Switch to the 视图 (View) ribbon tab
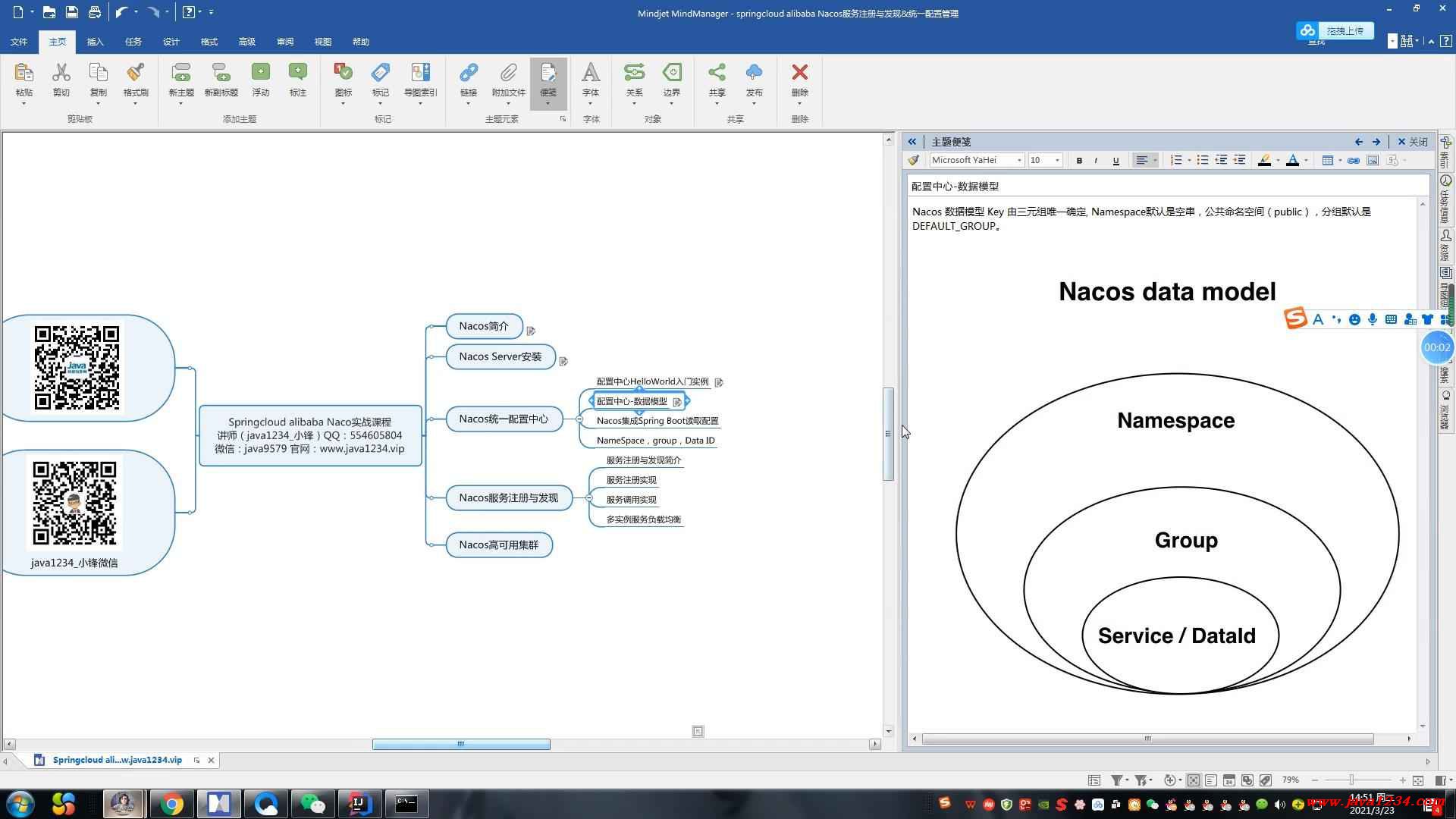1456x819 pixels. pyautogui.click(x=323, y=42)
